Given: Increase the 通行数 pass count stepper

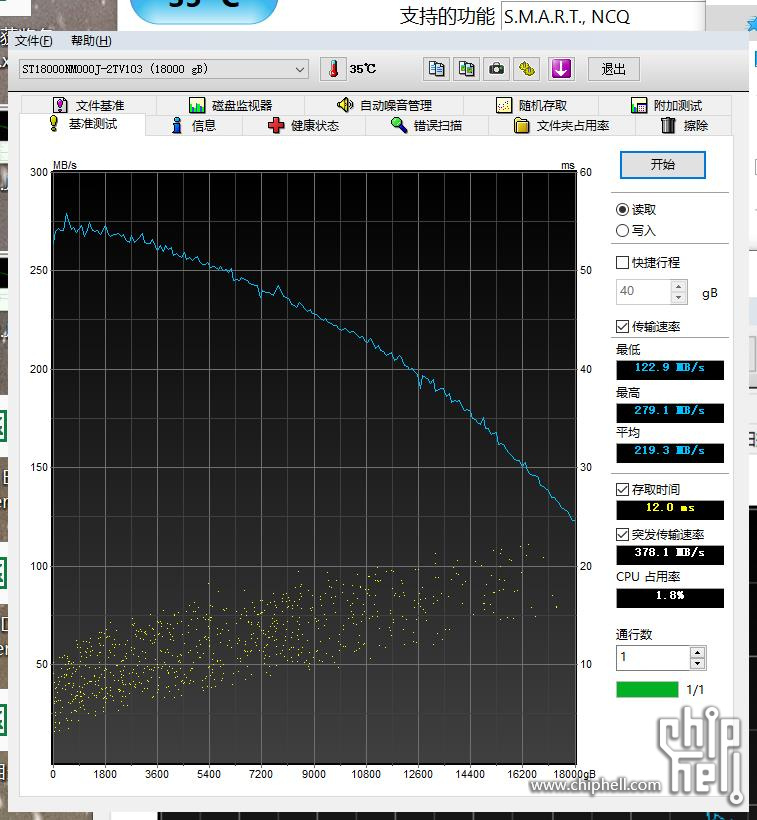Looking at the screenshot, I should 697,652.
